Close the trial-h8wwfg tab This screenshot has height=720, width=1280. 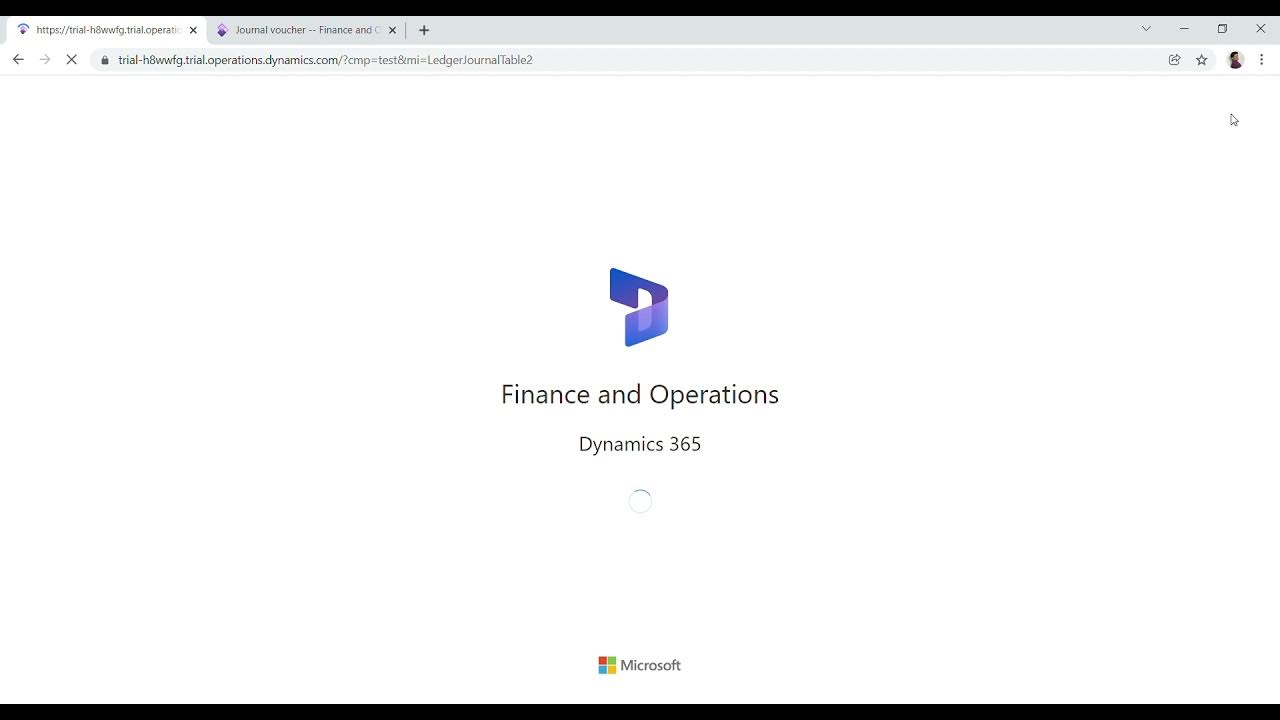(x=193, y=30)
